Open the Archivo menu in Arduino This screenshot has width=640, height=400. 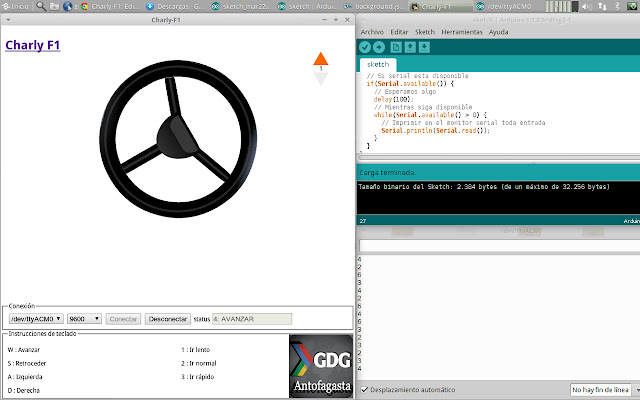(372, 32)
